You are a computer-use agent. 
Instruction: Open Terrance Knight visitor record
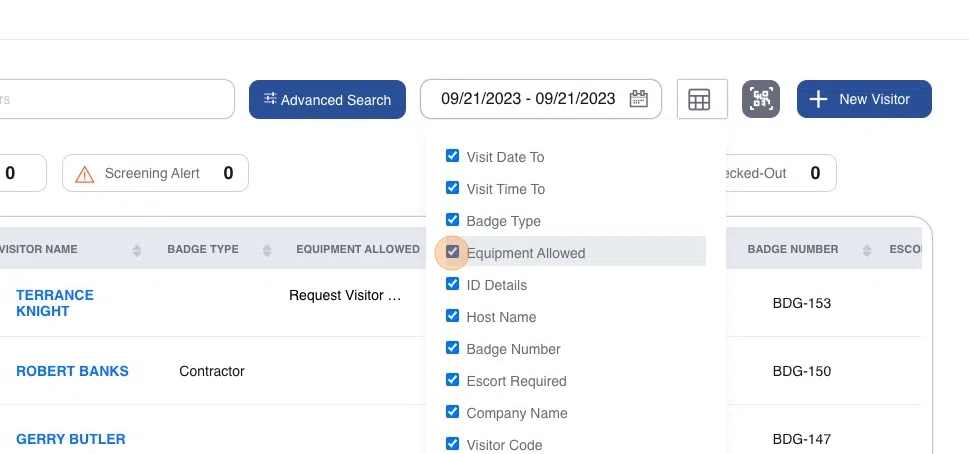pos(55,303)
